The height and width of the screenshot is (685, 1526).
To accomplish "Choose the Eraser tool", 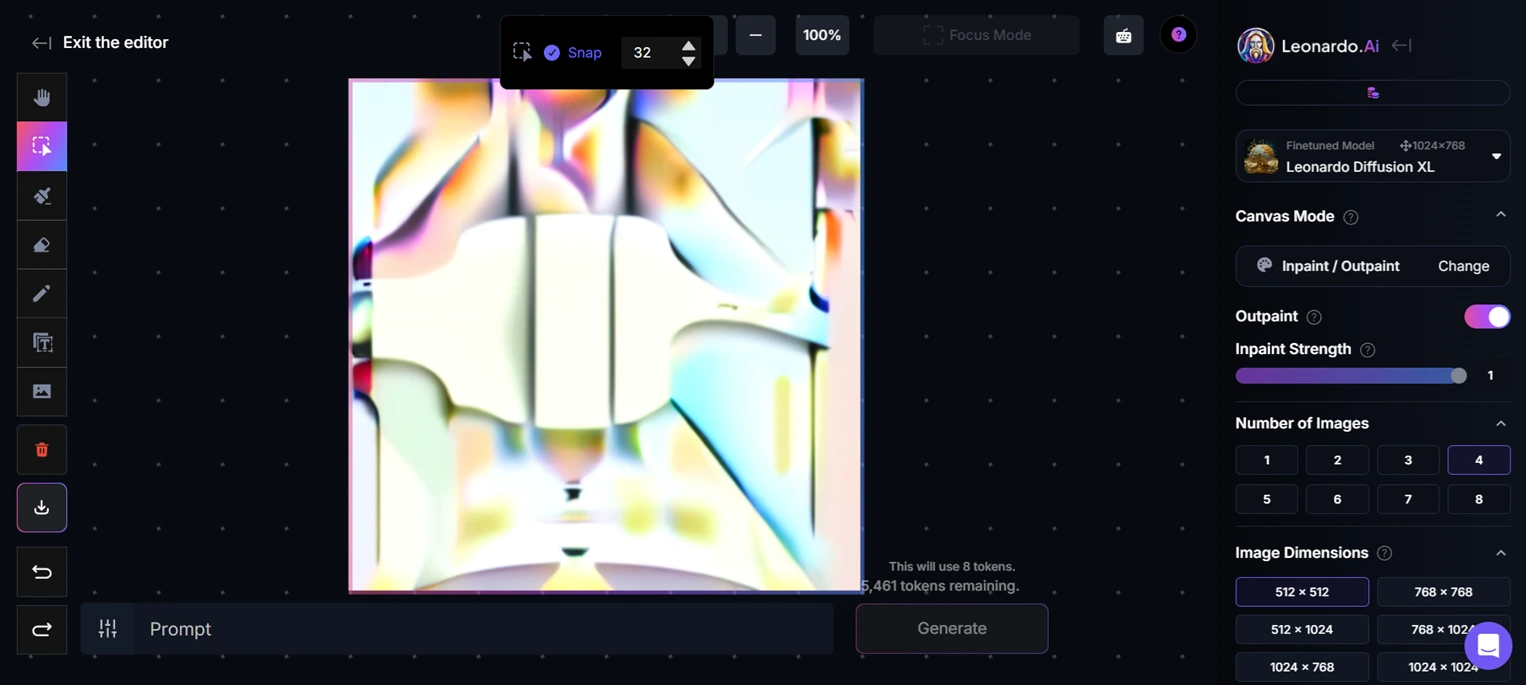I will [42, 245].
